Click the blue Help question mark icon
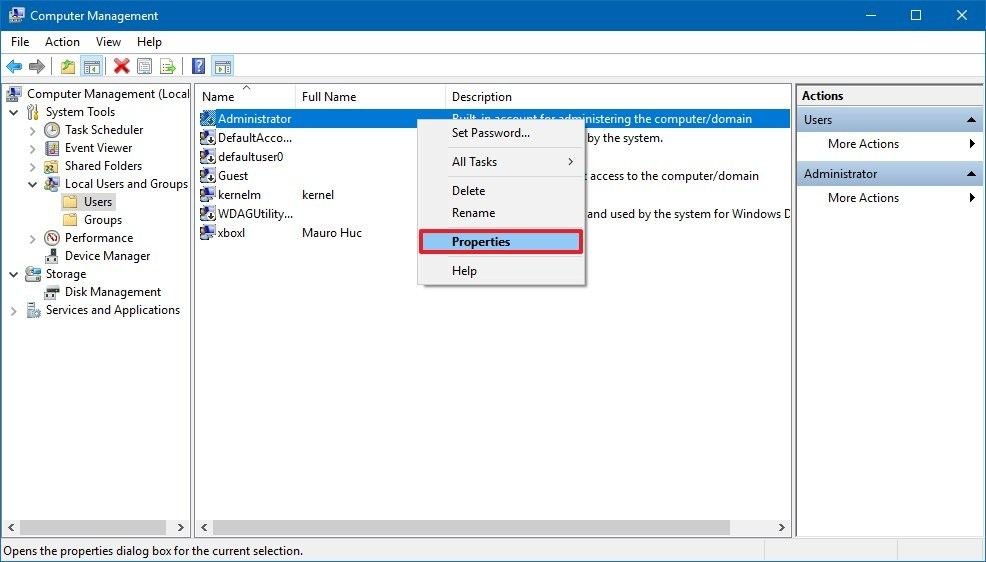986x562 pixels. [x=198, y=67]
